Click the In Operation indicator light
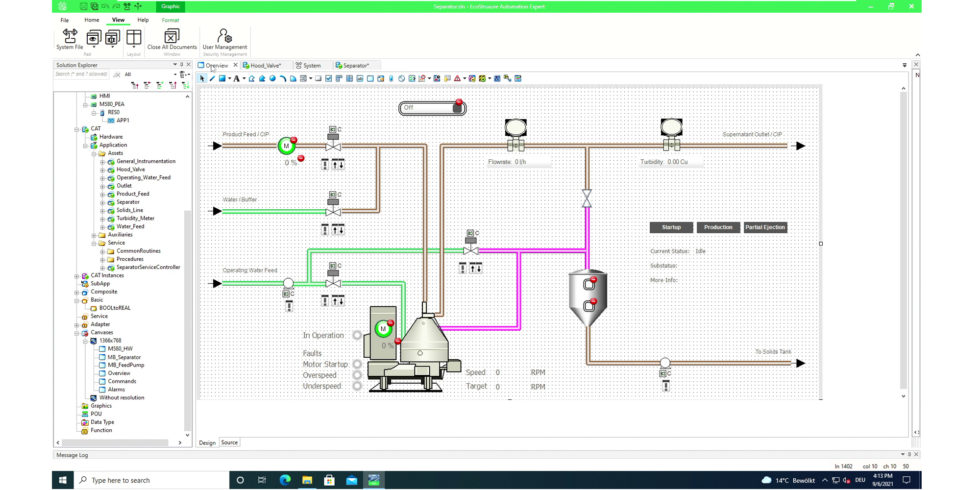 pos(357,336)
